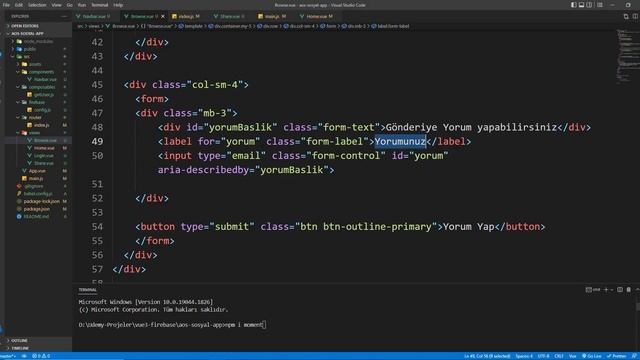This screenshot has height=360, width=640.
Task: Expand the node_modules folder
Action: coord(38,41)
